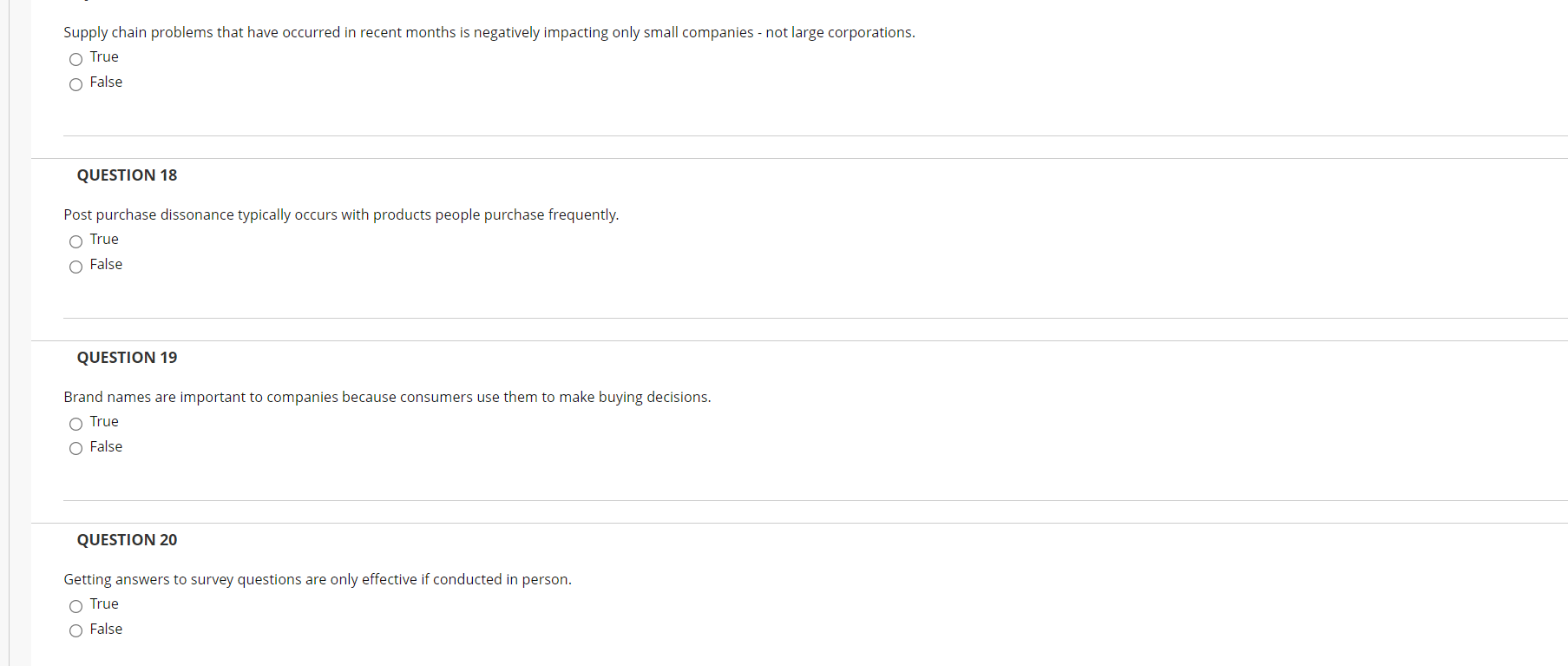
Task: Click the survey questions statement text
Action: [318, 579]
